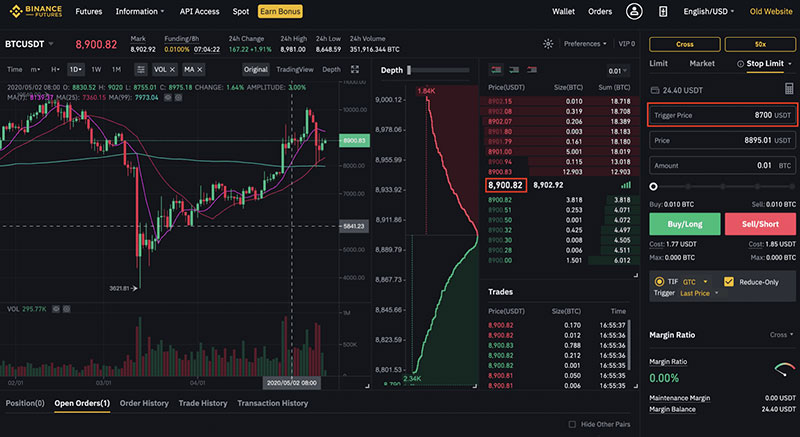Toggle the light/dark theme sun icon

tap(547, 44)
